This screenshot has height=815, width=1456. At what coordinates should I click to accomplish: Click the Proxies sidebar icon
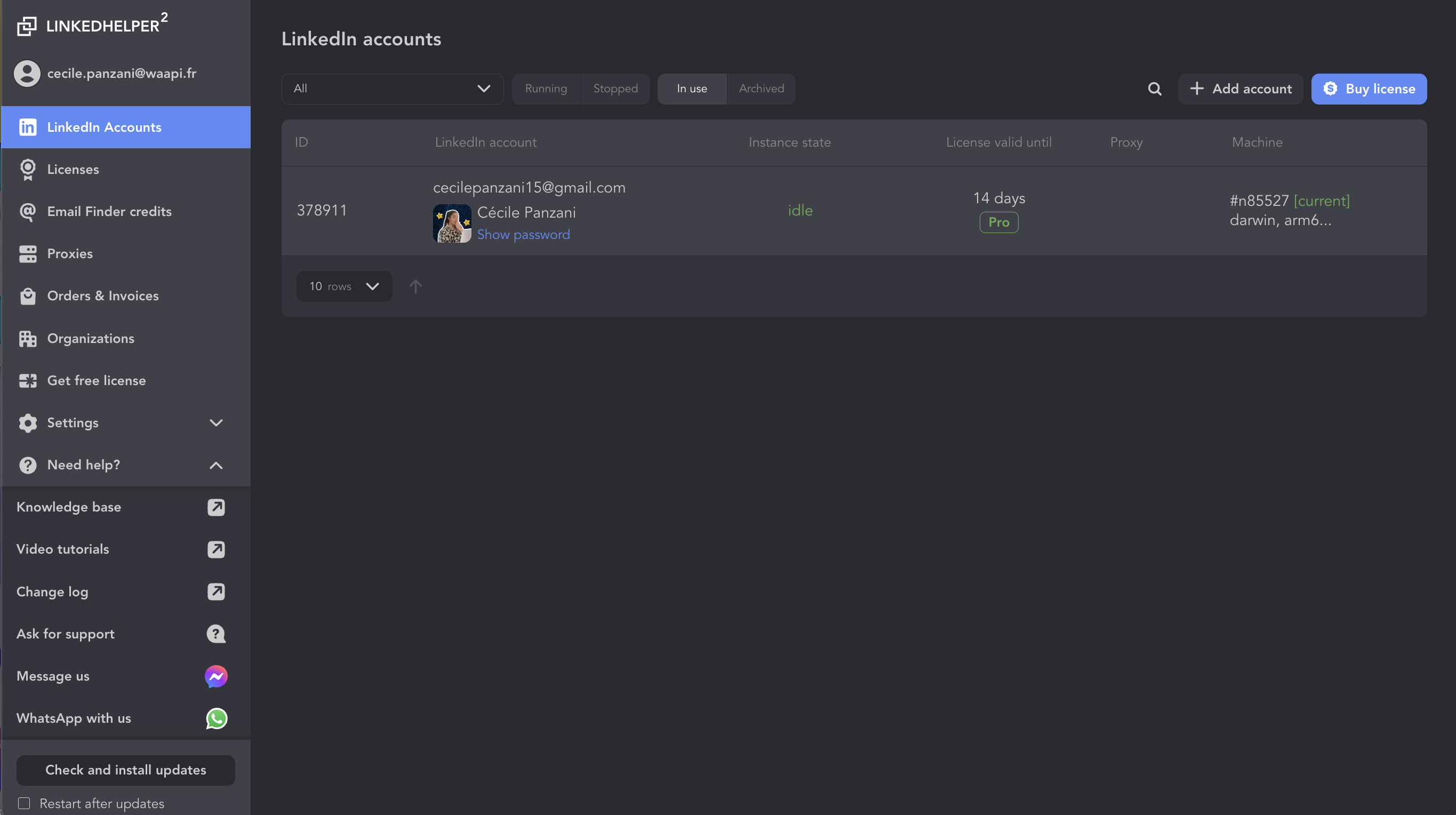[x=27, y=253]
